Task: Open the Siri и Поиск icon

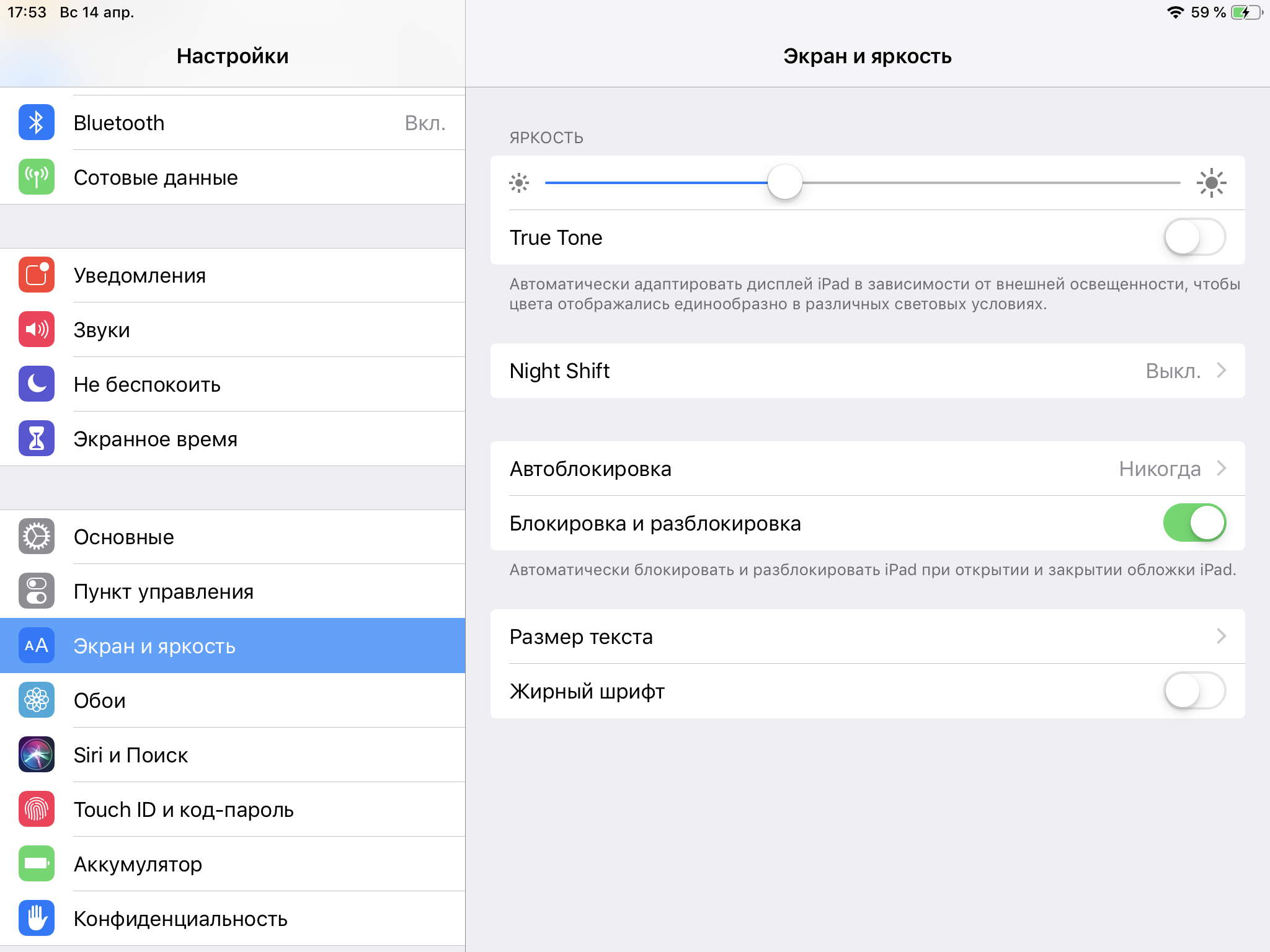Action: coord(37,755)
